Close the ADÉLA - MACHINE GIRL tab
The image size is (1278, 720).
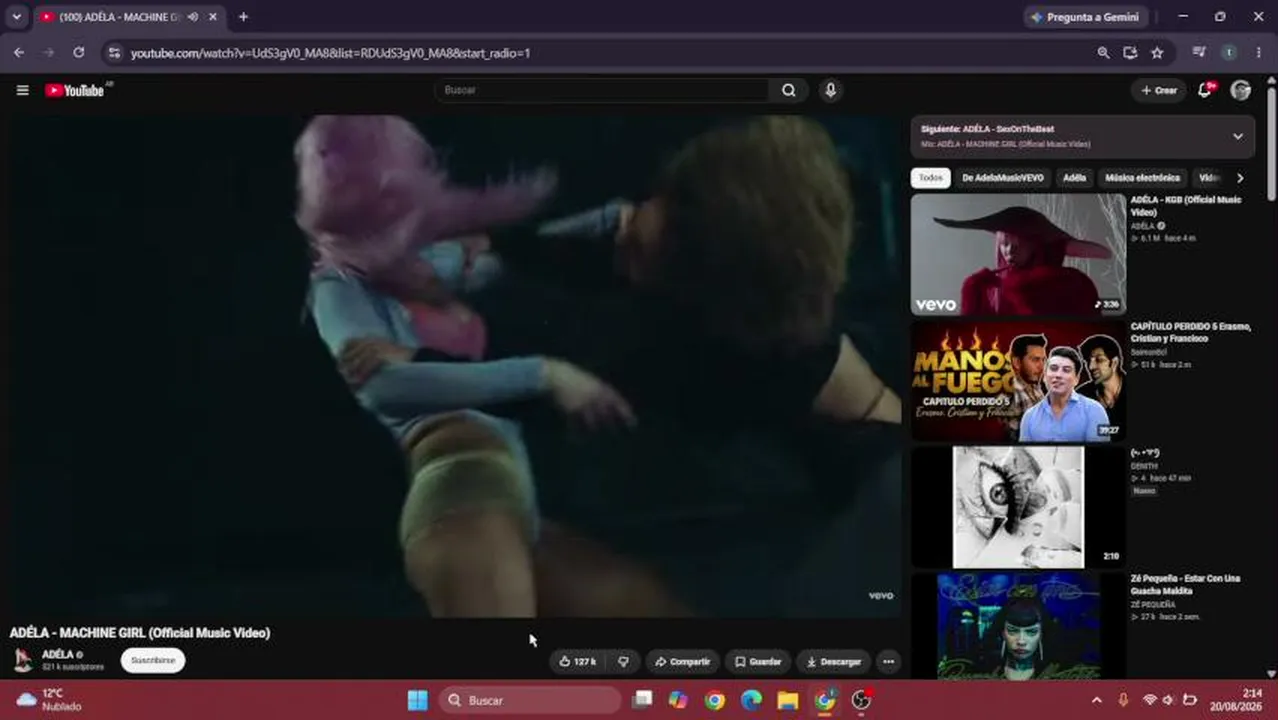(212, 17)
